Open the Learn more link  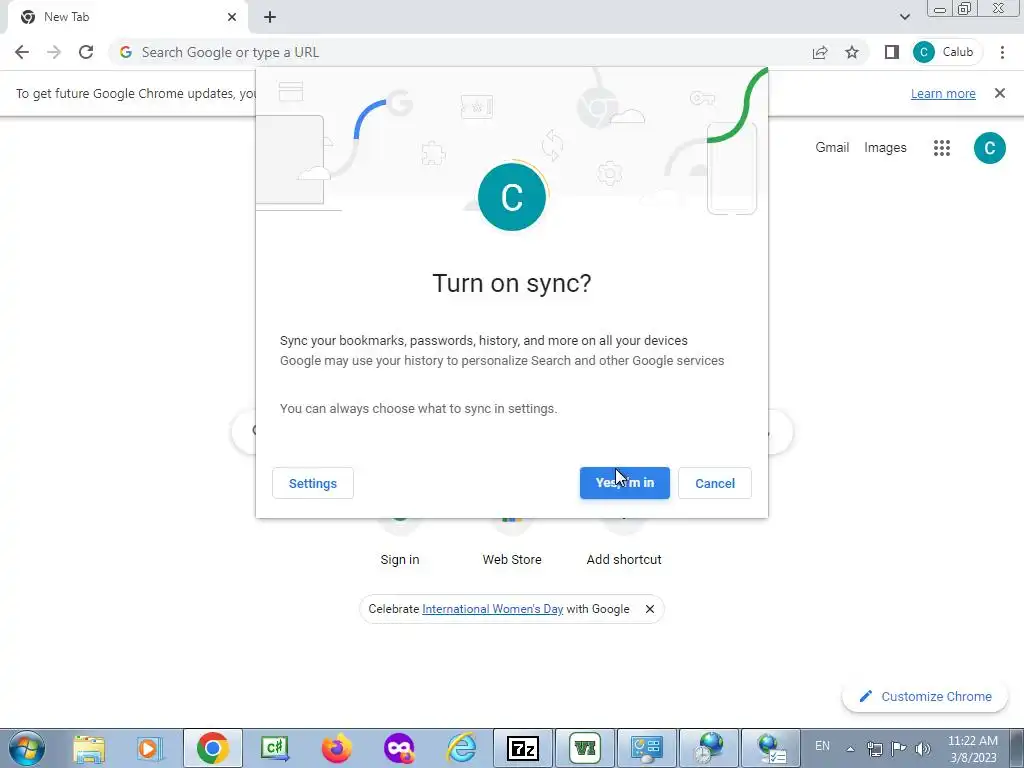(943, 93)
